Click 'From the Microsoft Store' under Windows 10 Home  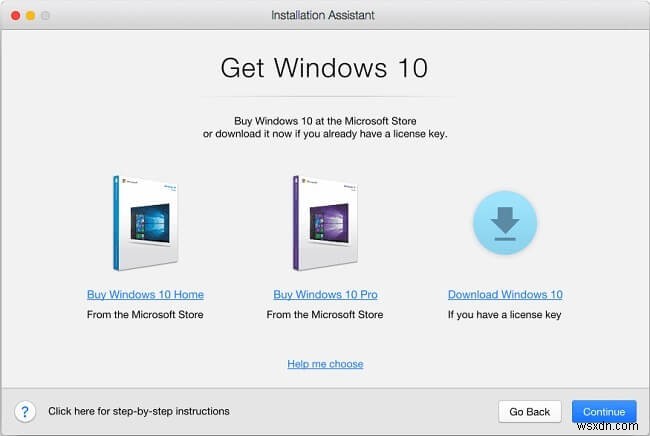click(145, 315)
